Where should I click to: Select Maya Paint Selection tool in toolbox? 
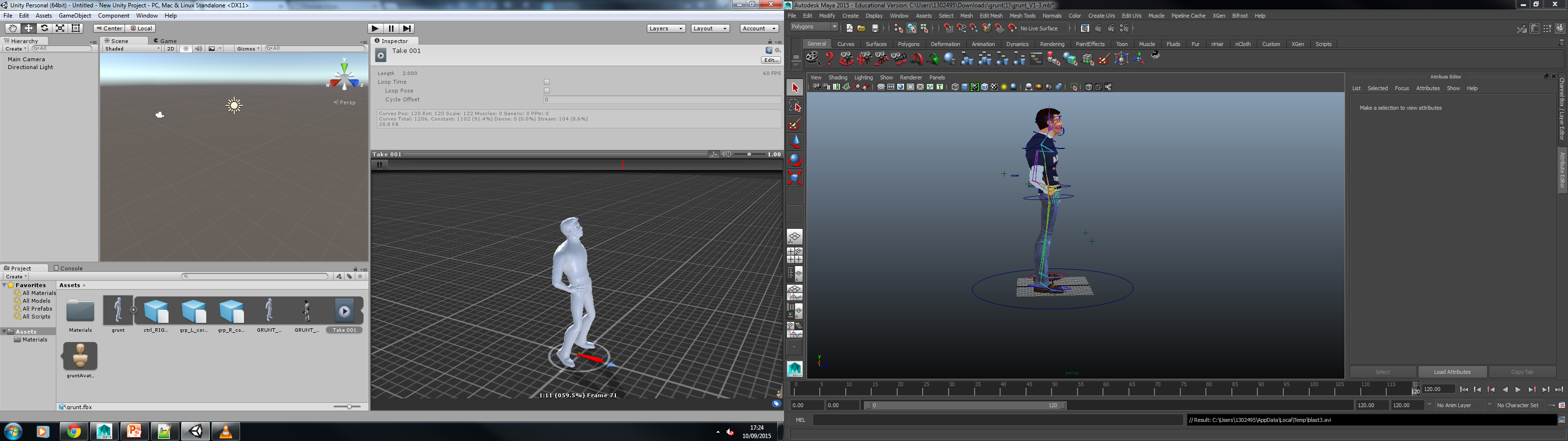(795, 124)
